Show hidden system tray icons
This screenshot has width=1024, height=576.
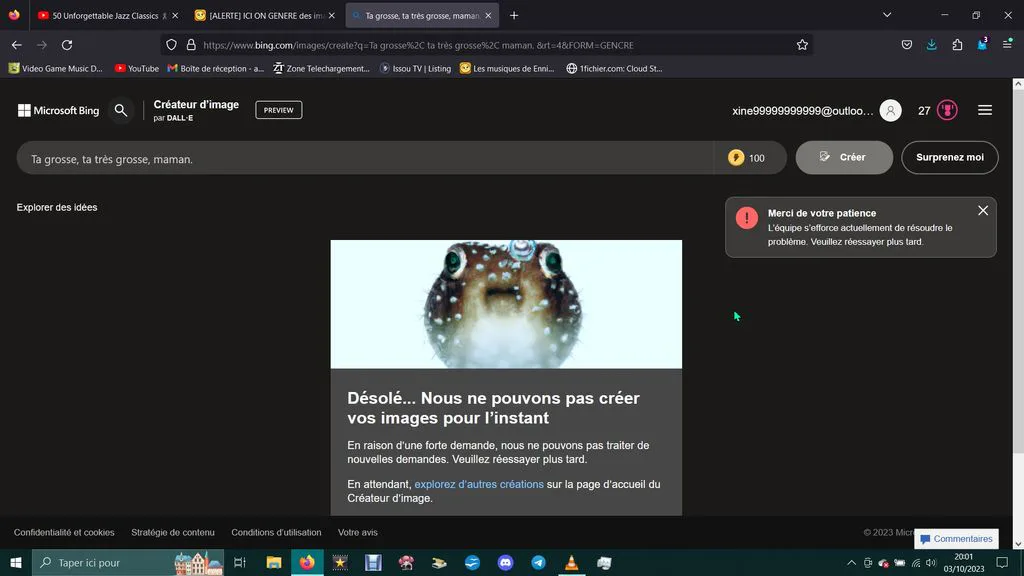[x=851, y=563]
